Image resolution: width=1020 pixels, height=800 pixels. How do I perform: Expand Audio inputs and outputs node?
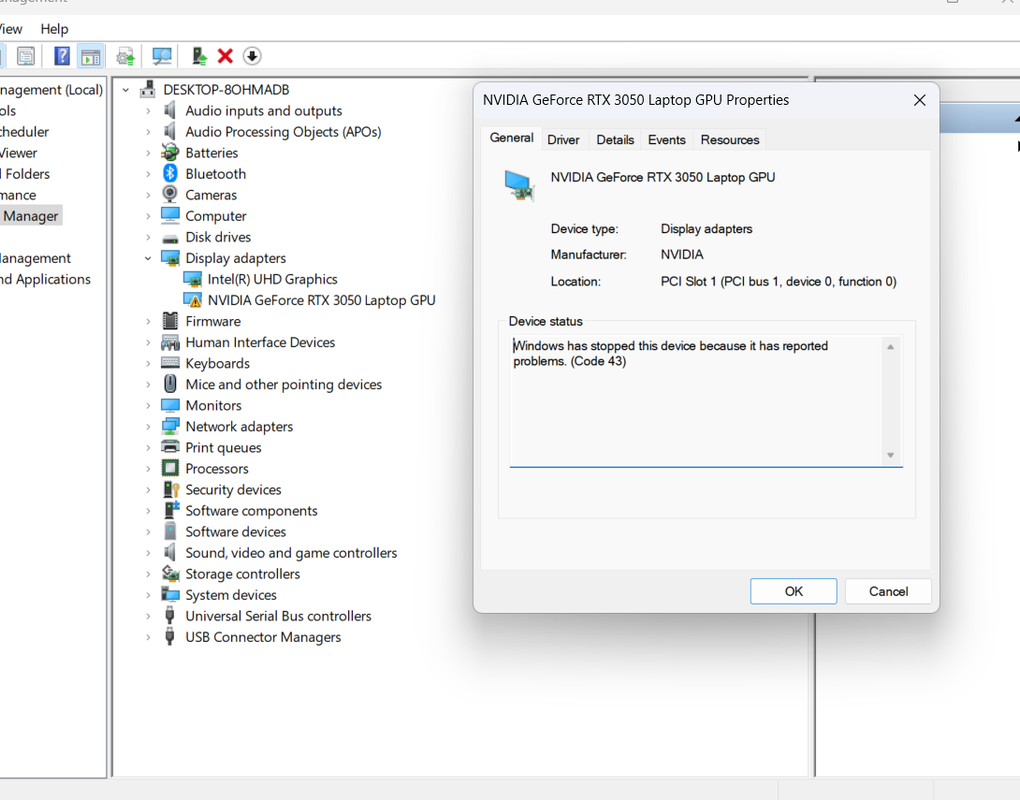tap(148, 111)
